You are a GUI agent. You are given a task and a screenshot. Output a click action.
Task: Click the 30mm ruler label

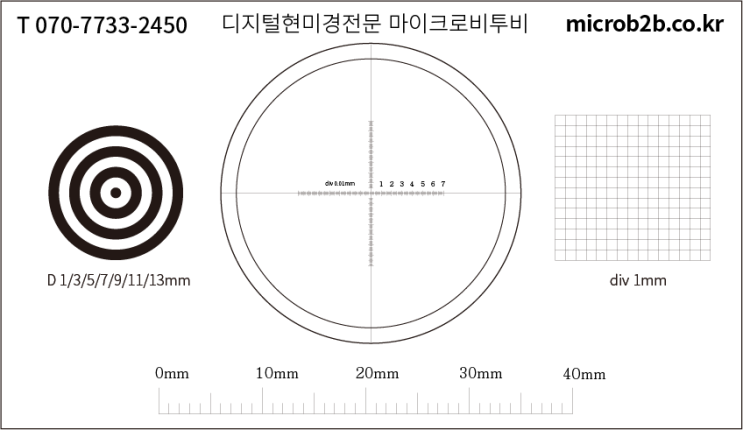[480, 374]
